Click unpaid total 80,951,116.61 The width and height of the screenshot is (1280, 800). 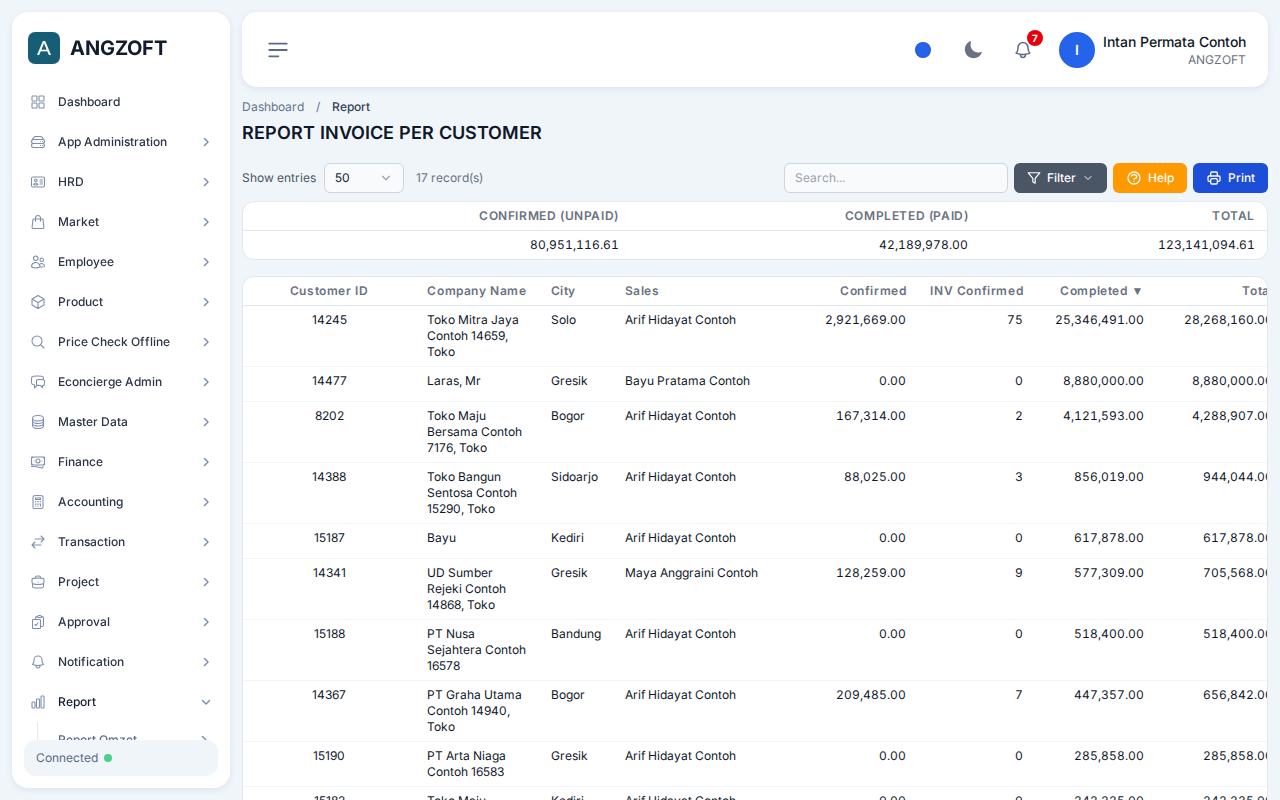(x=574, y=245)
